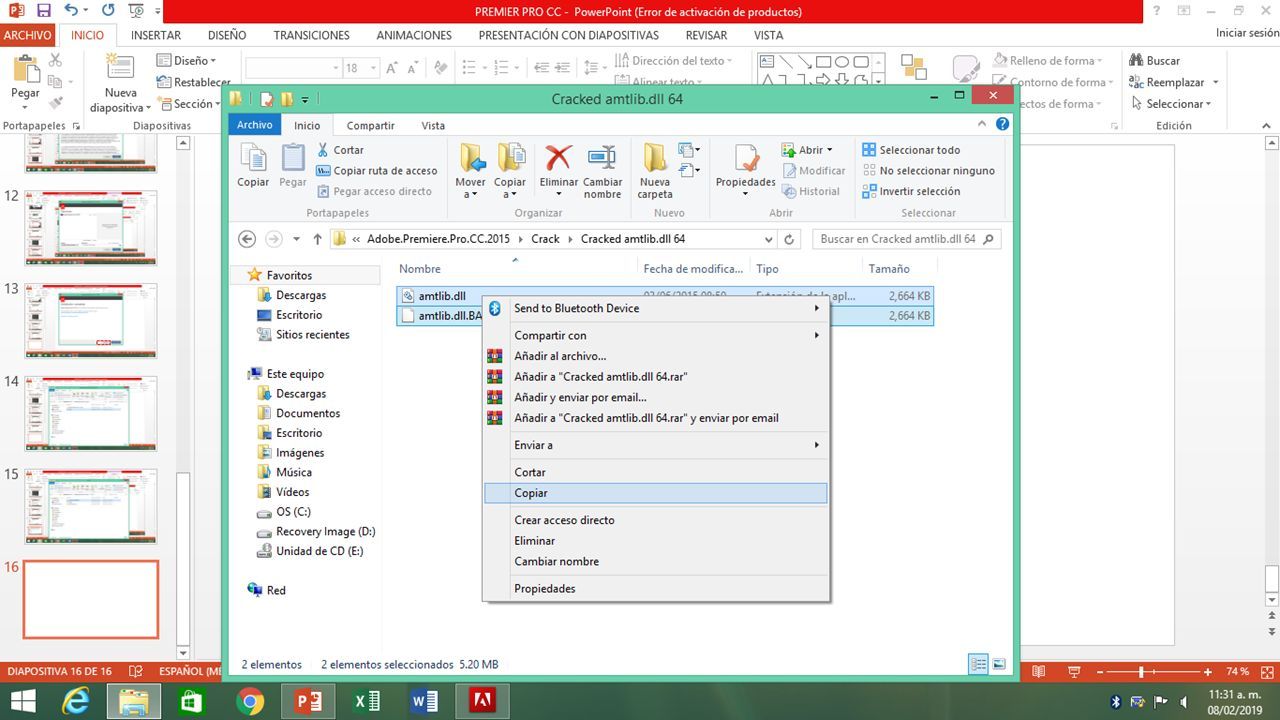Click Copiar ruta de acceso

(x=377, y=171)
